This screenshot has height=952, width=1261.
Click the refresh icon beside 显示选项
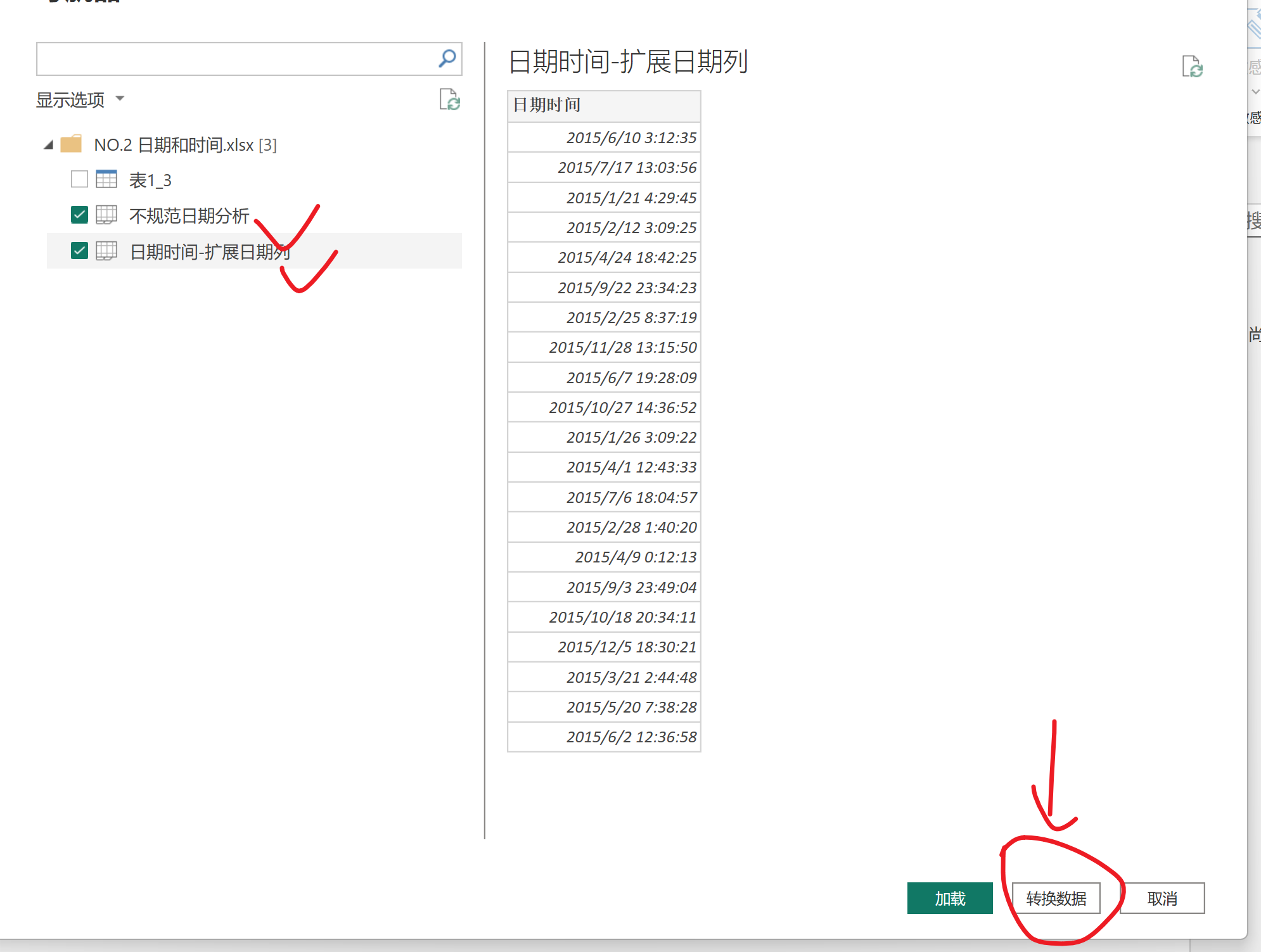449,99
